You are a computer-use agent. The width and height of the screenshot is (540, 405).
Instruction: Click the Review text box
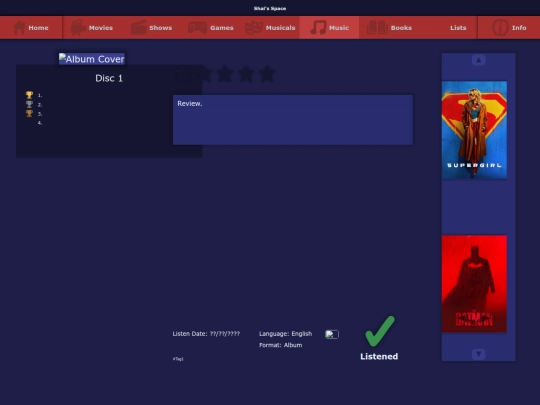tap(293, 120)
